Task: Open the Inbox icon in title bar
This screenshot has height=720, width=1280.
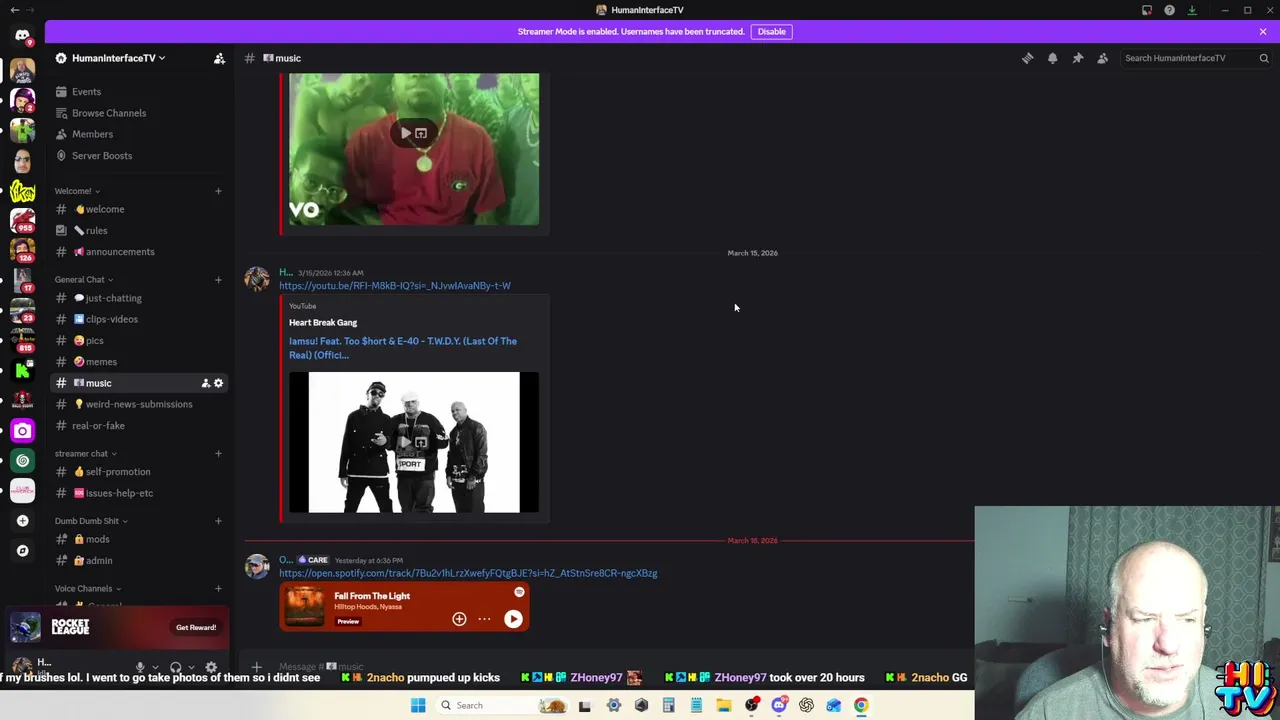Action: pyautogui.click(x=1147, y=10)
